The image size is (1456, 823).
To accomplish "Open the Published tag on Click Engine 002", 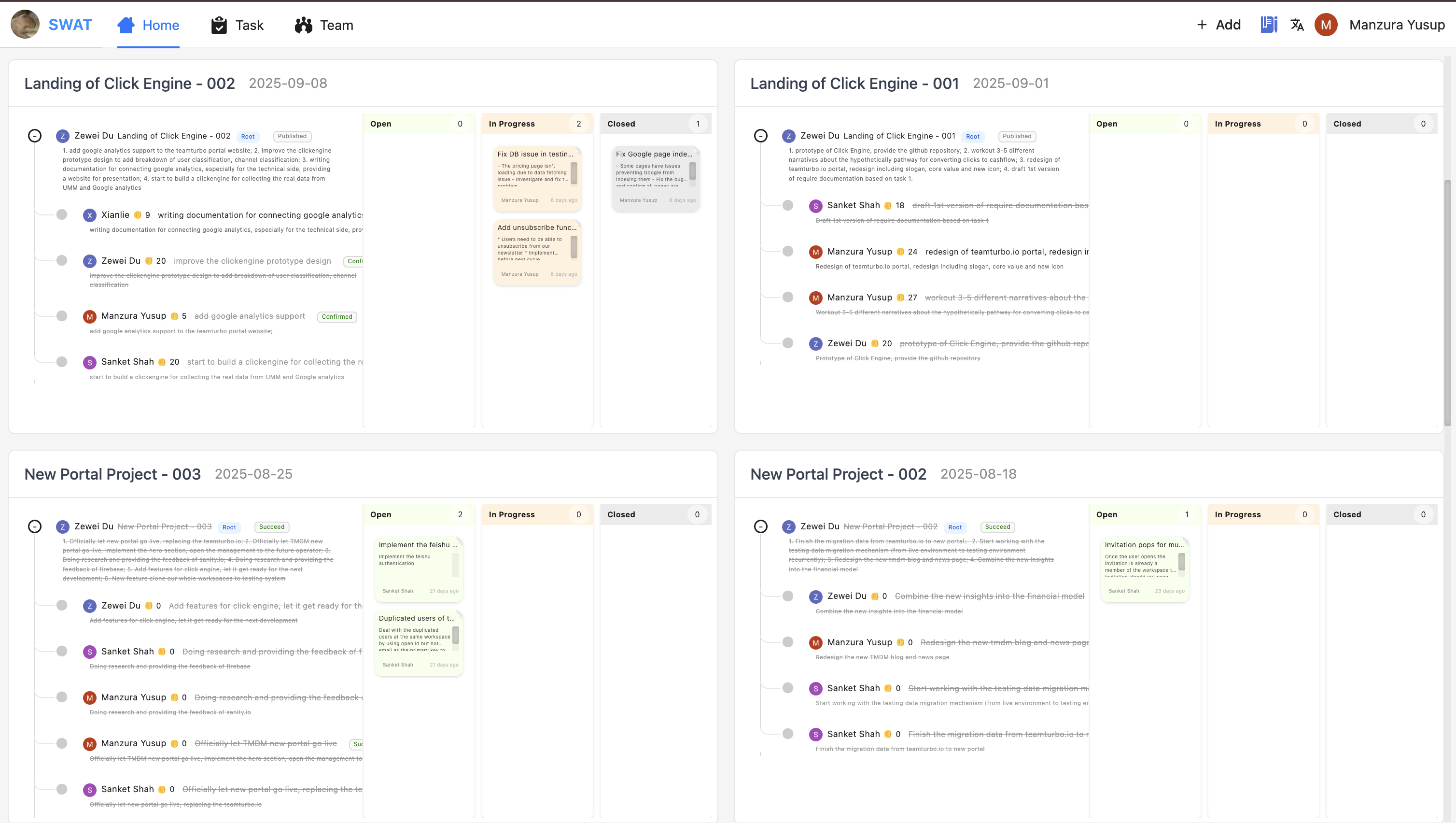I will tap(292, 136).
